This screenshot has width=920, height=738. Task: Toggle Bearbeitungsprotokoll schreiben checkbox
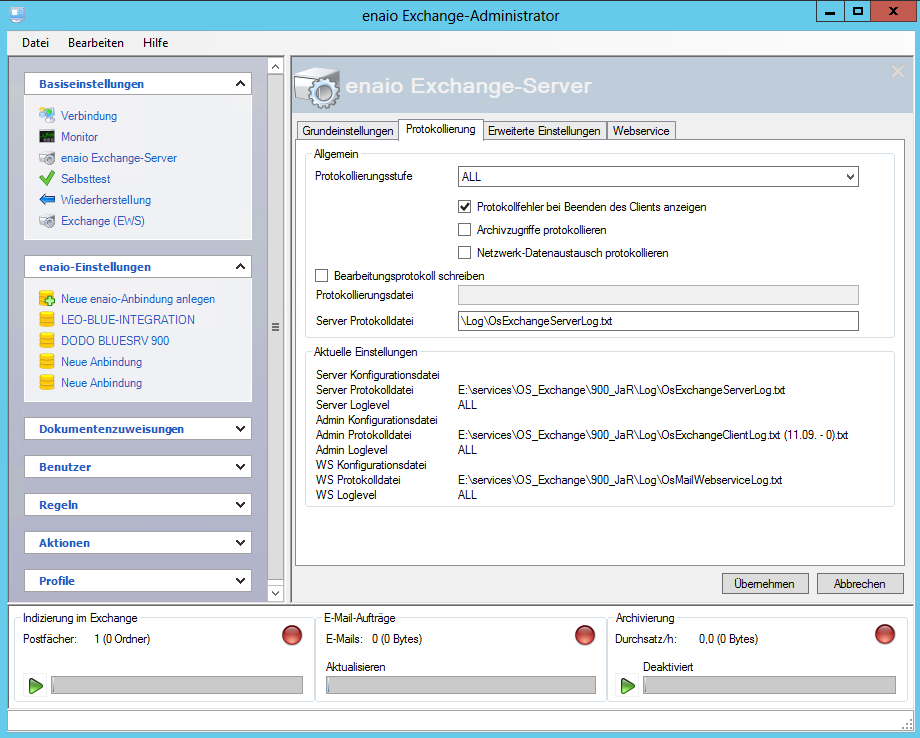322,275
